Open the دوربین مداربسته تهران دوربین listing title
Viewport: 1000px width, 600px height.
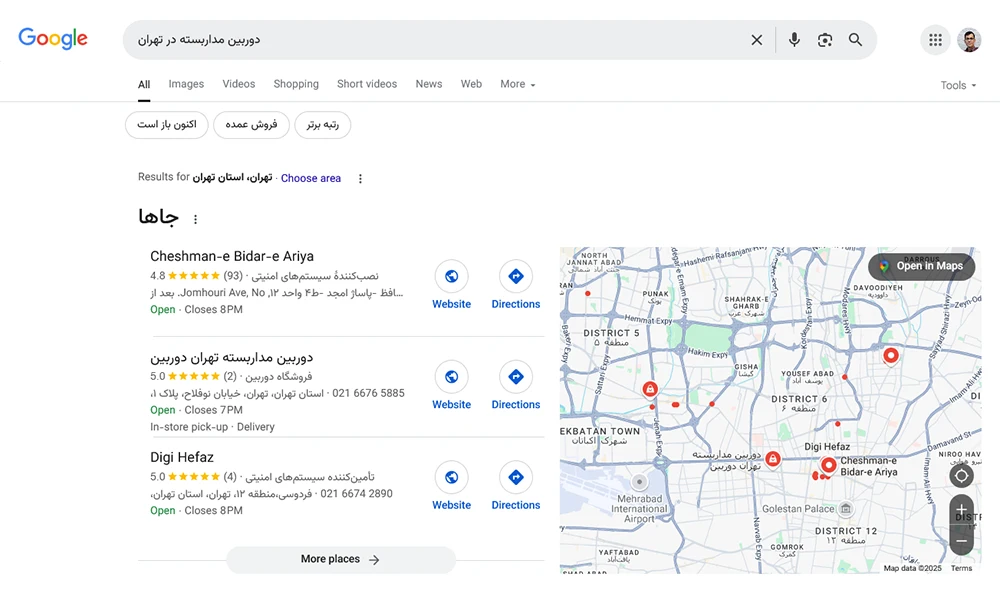click(x=232, y=357)
